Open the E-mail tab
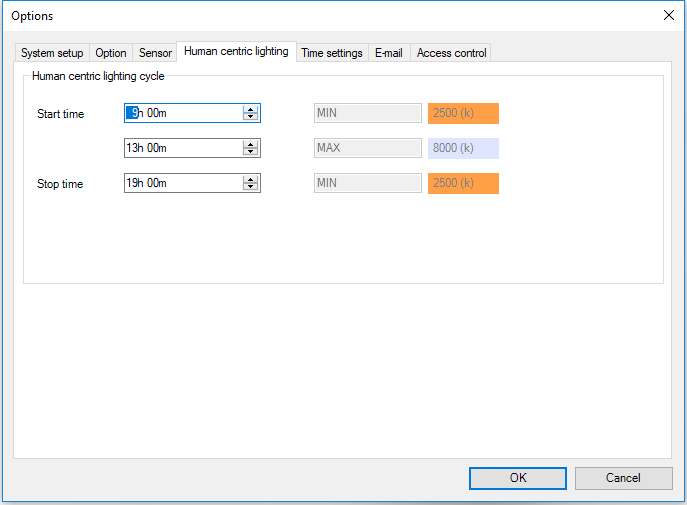The width and height of the screenshot is (687, 505). [x=388, y=53]
